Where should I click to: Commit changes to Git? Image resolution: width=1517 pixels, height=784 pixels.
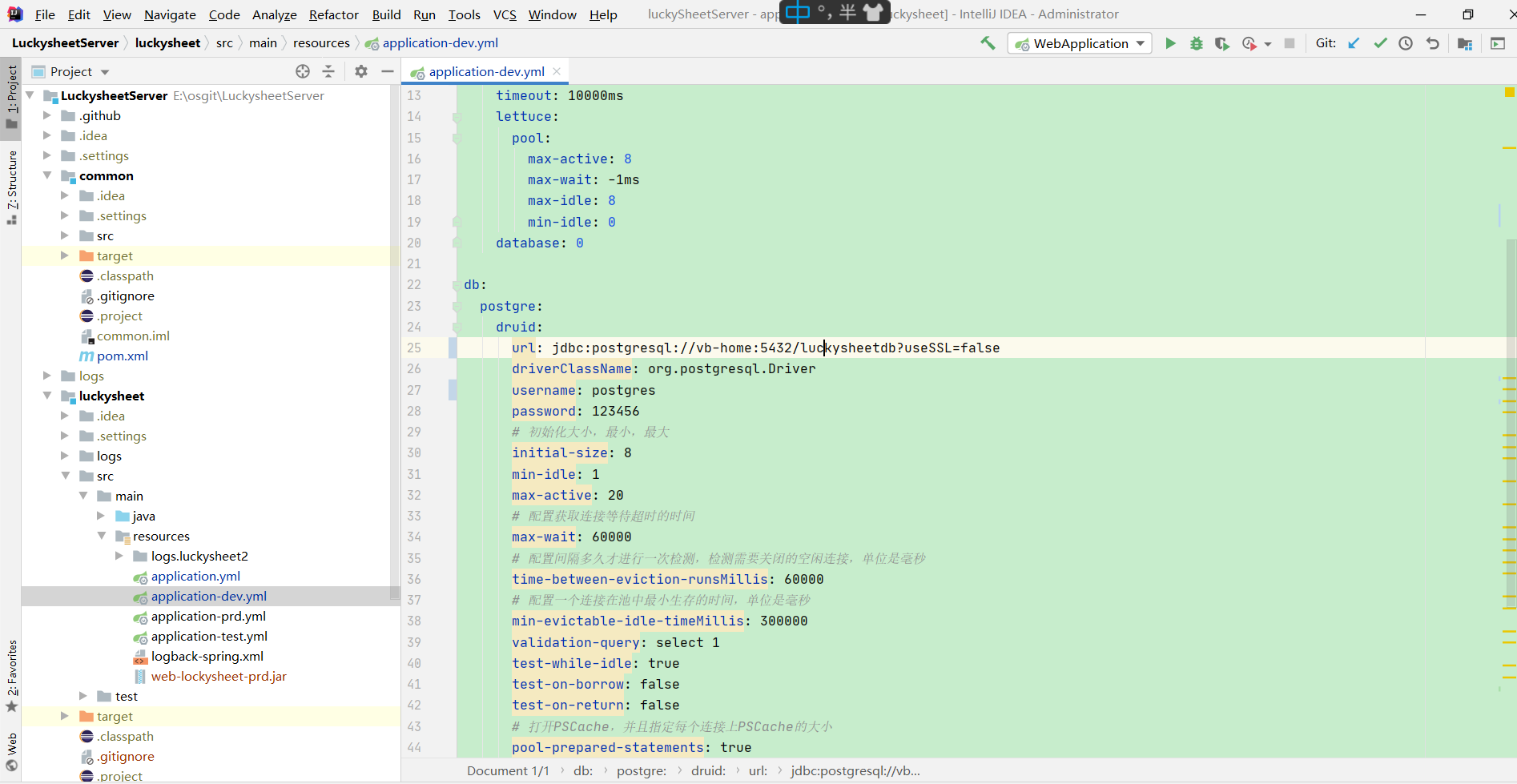pyautogui.click(x=1379, y=43)
